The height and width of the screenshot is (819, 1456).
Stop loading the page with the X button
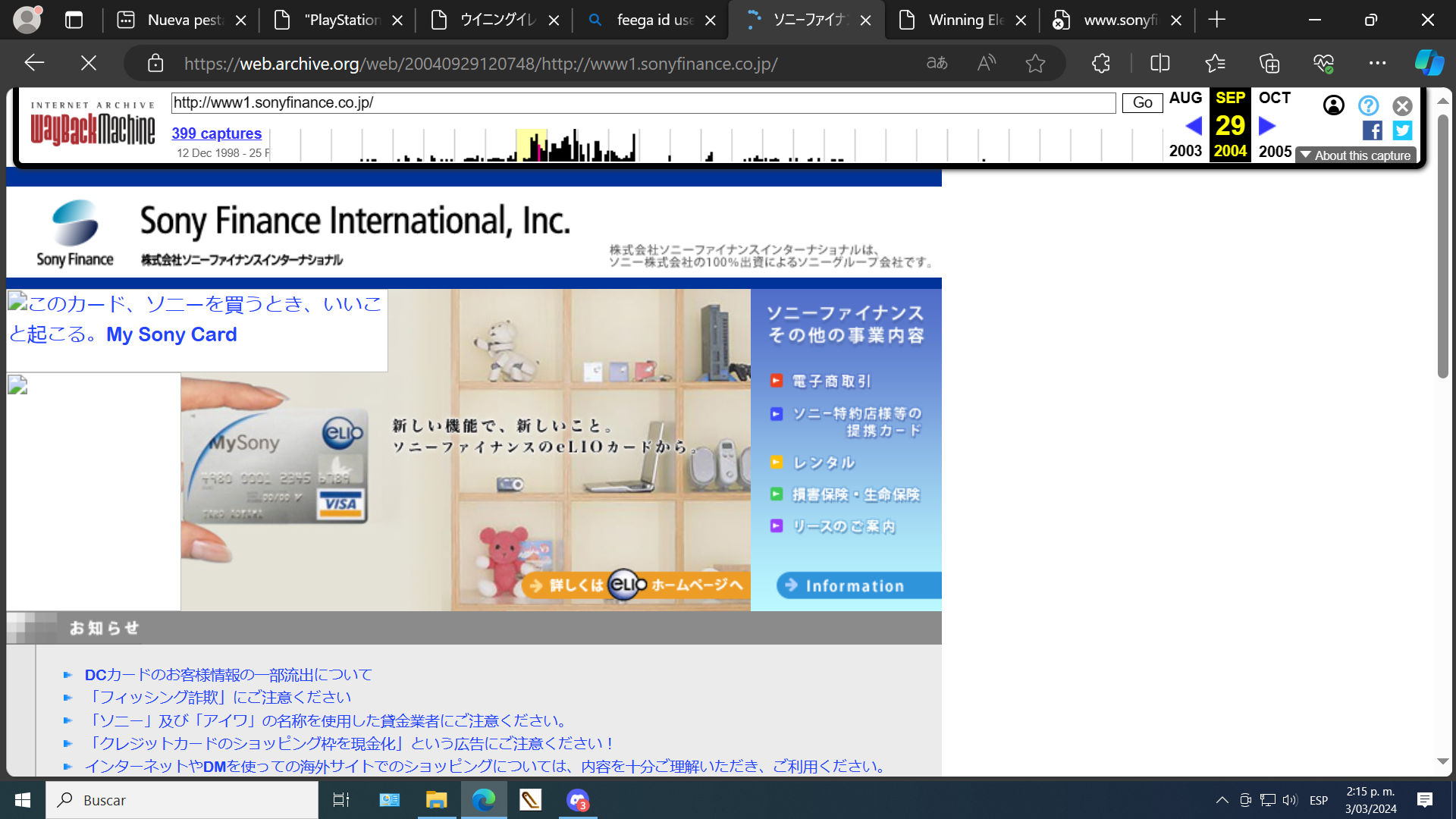89,63
